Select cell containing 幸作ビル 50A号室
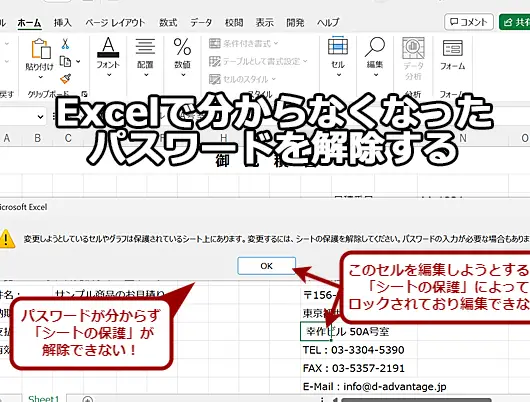530x402 pixels. pyautogui.click(x=316, y=331)
